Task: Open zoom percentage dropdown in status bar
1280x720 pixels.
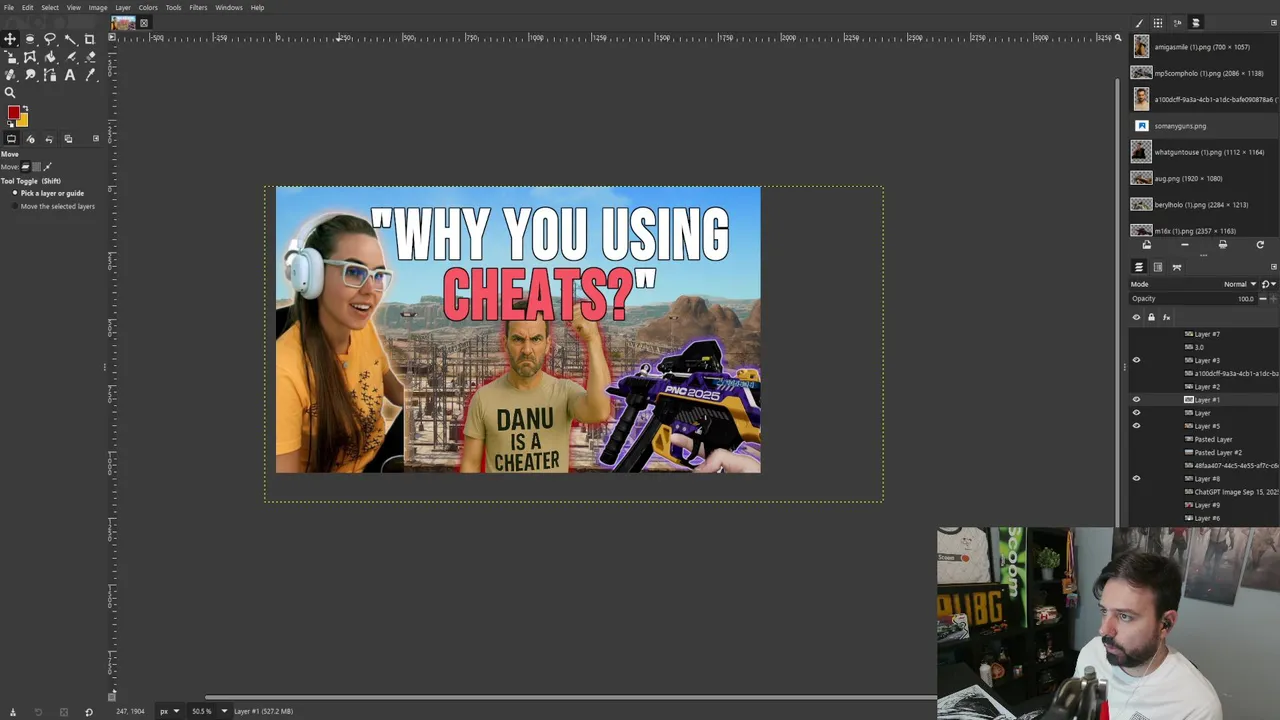Action: (224, 711)
